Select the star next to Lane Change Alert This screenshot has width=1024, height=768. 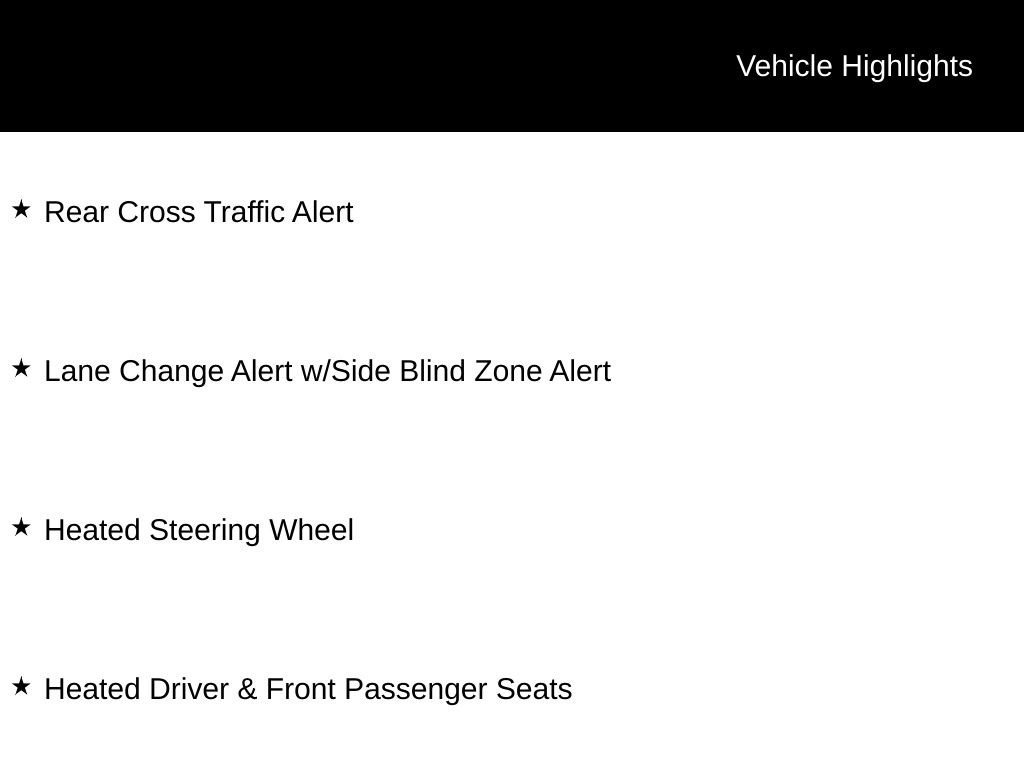click(x=22, y=368)
